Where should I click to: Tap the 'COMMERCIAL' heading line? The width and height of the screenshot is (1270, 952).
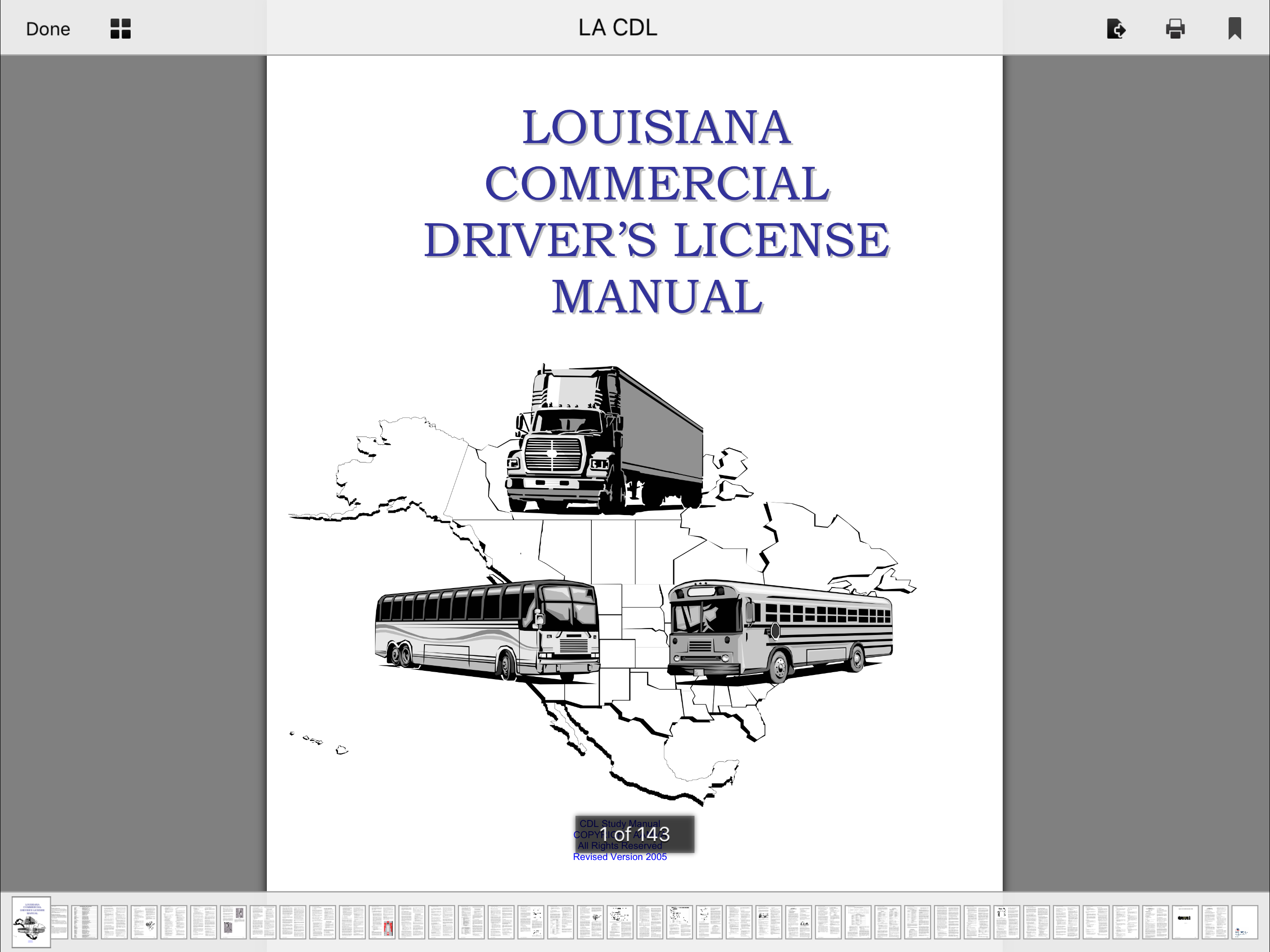(x=657, y=183)
